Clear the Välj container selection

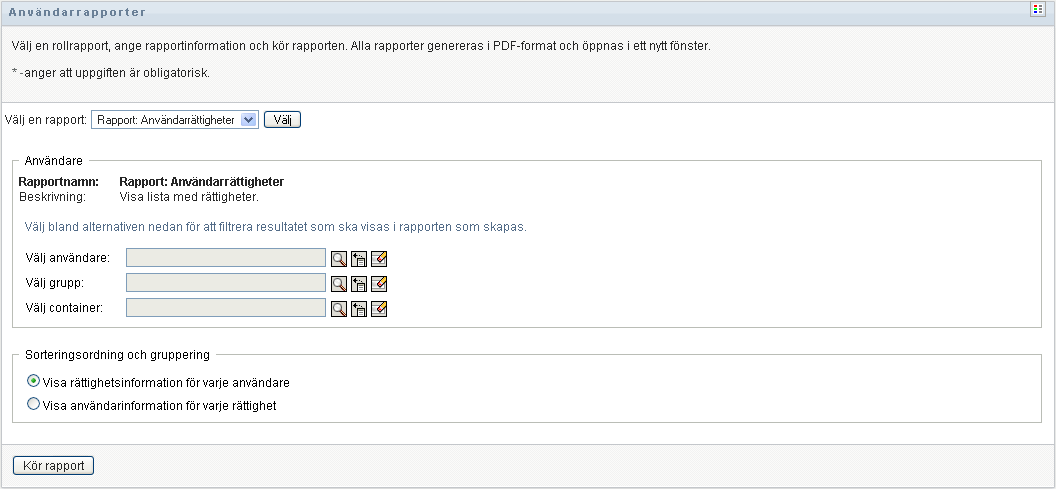click(379, 308)
